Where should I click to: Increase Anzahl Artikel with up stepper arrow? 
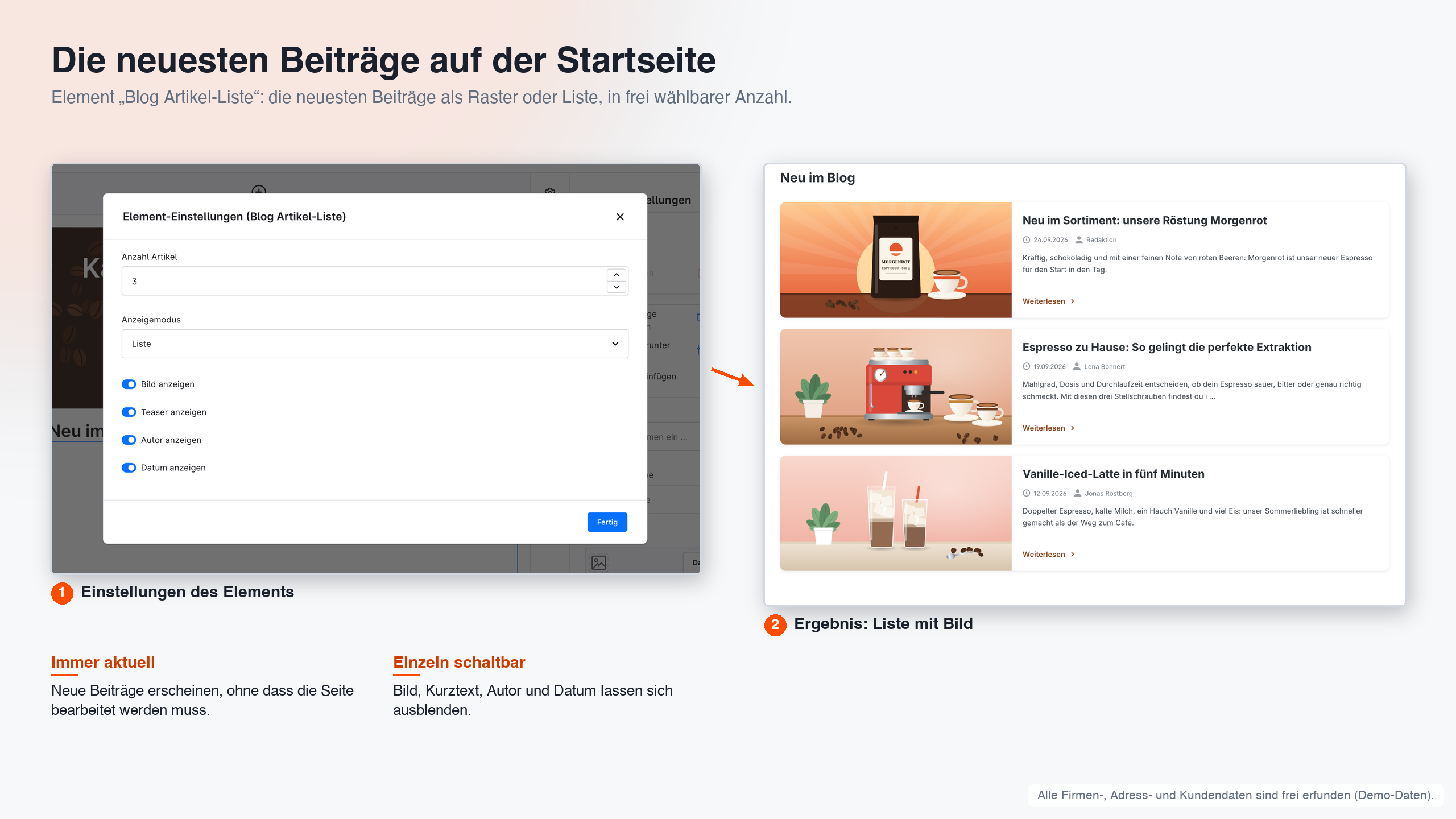(617, 275)
